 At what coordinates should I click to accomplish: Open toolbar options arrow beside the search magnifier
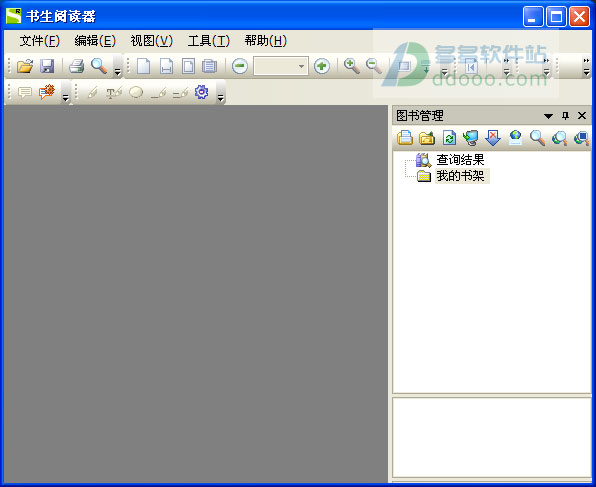coord(117,71)
